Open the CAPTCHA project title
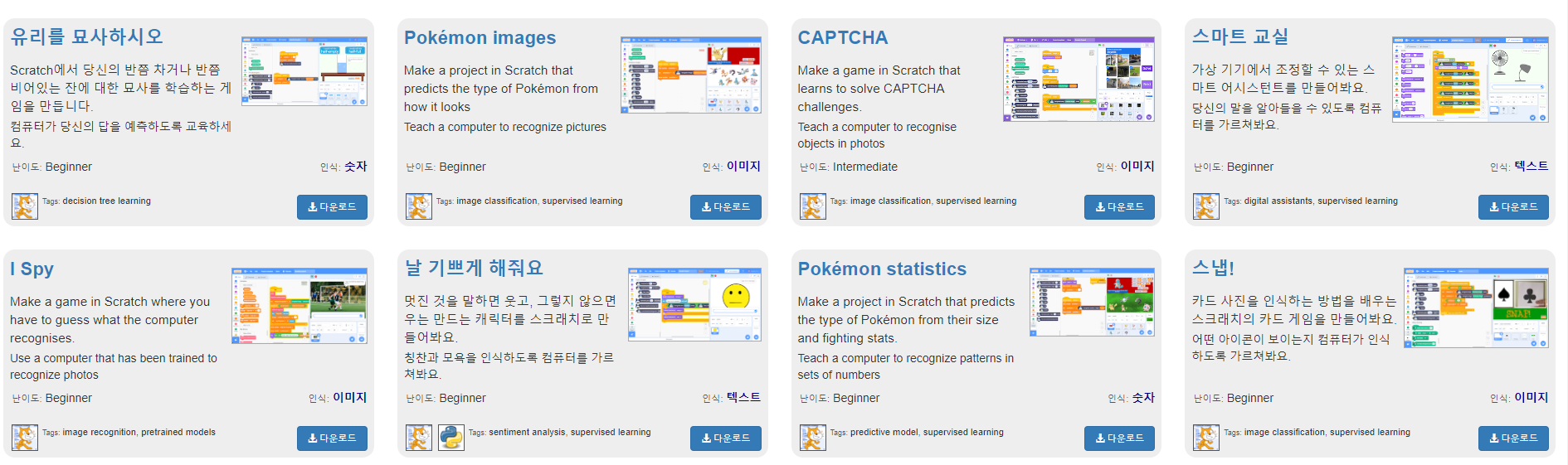1568x465 pixels. [x=843, y=38]
